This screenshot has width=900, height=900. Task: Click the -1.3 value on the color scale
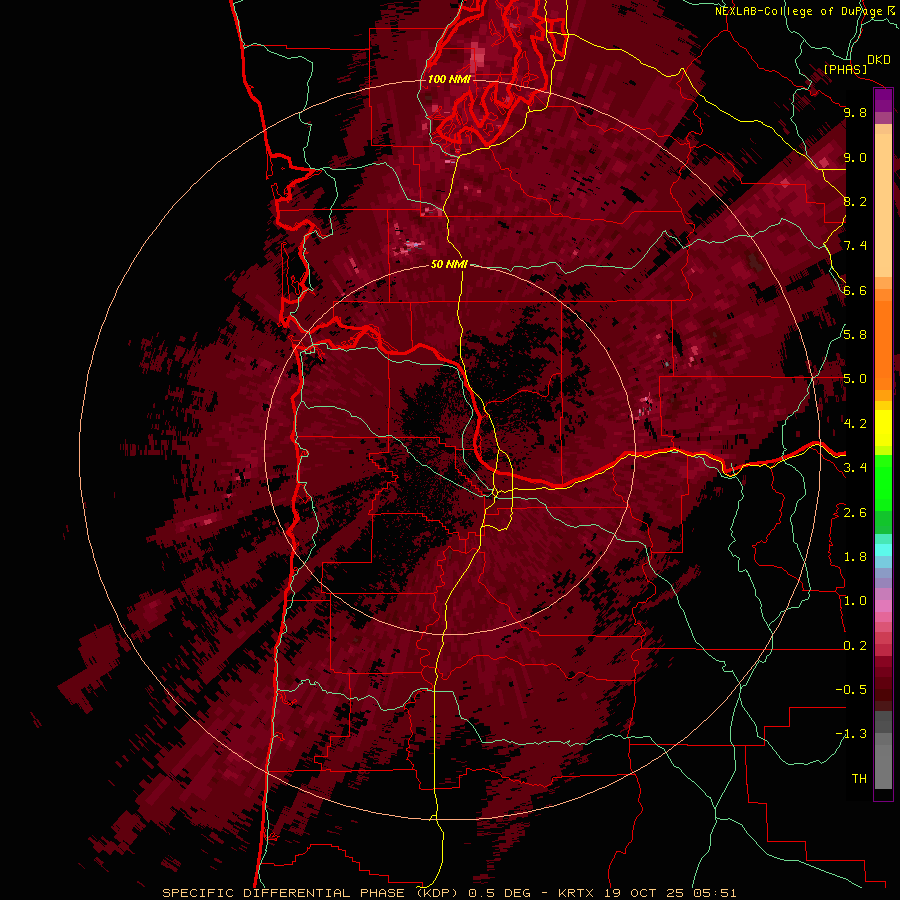[x=851, y=734]
